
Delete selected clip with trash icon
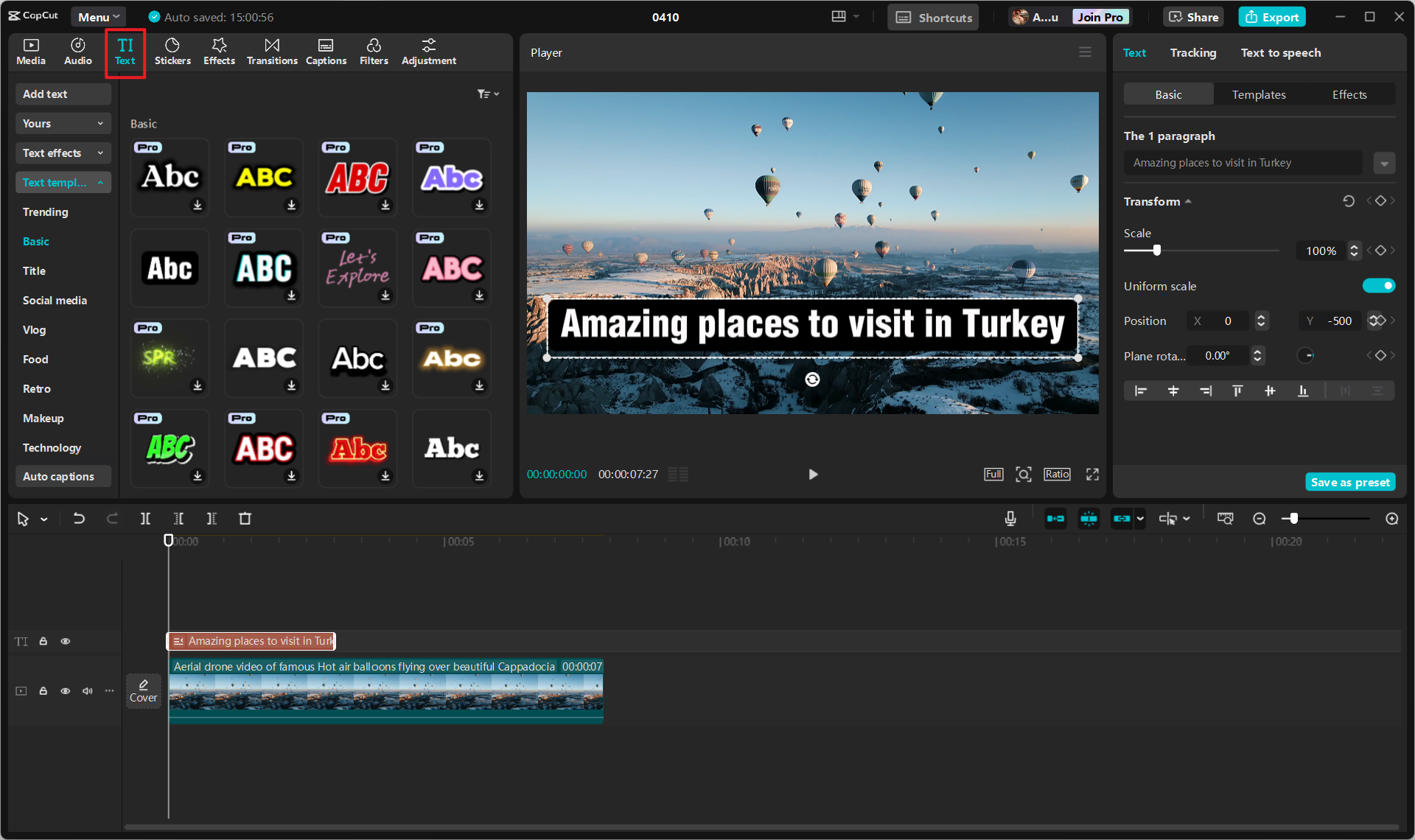point(245,519)
